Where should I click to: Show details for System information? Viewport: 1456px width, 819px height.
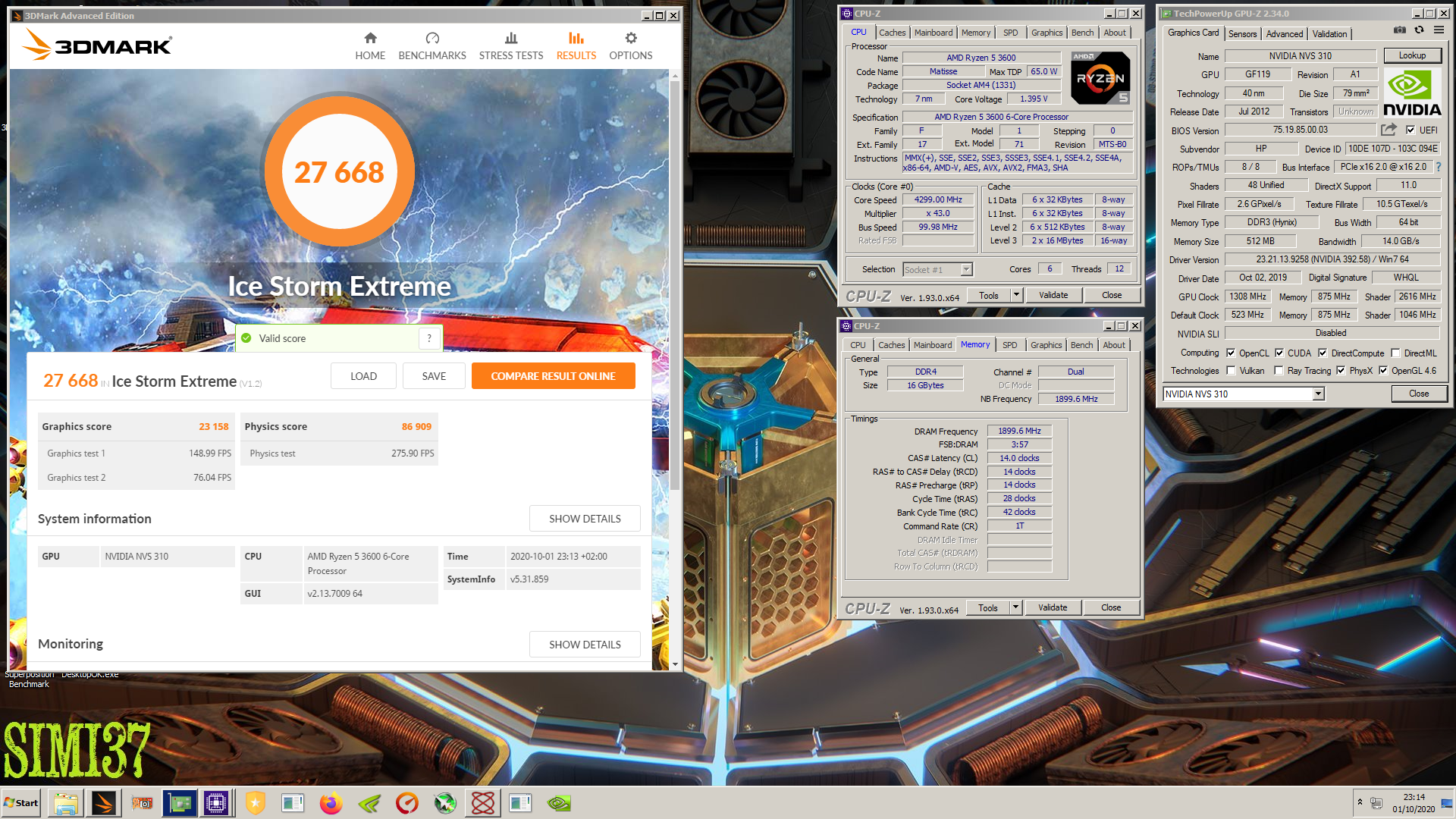pos(585,519)
